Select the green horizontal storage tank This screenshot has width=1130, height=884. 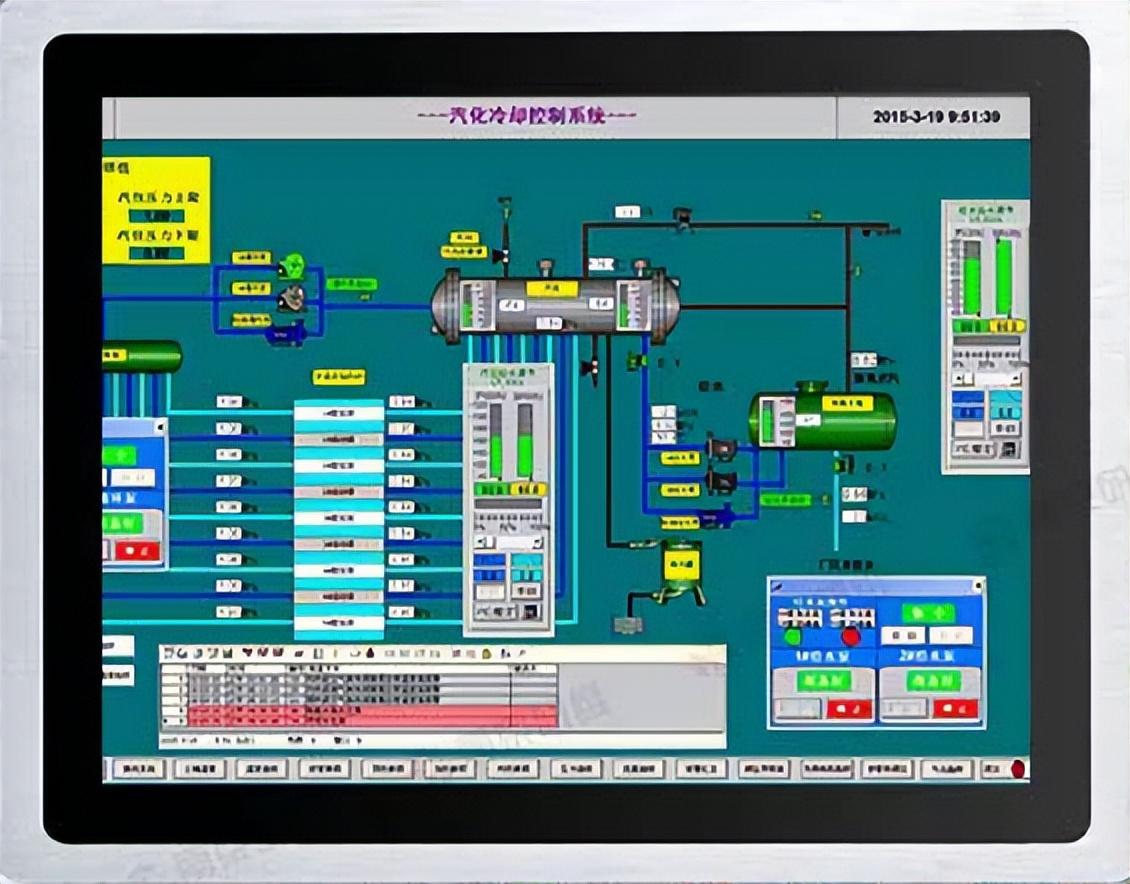tap(822, 418)
